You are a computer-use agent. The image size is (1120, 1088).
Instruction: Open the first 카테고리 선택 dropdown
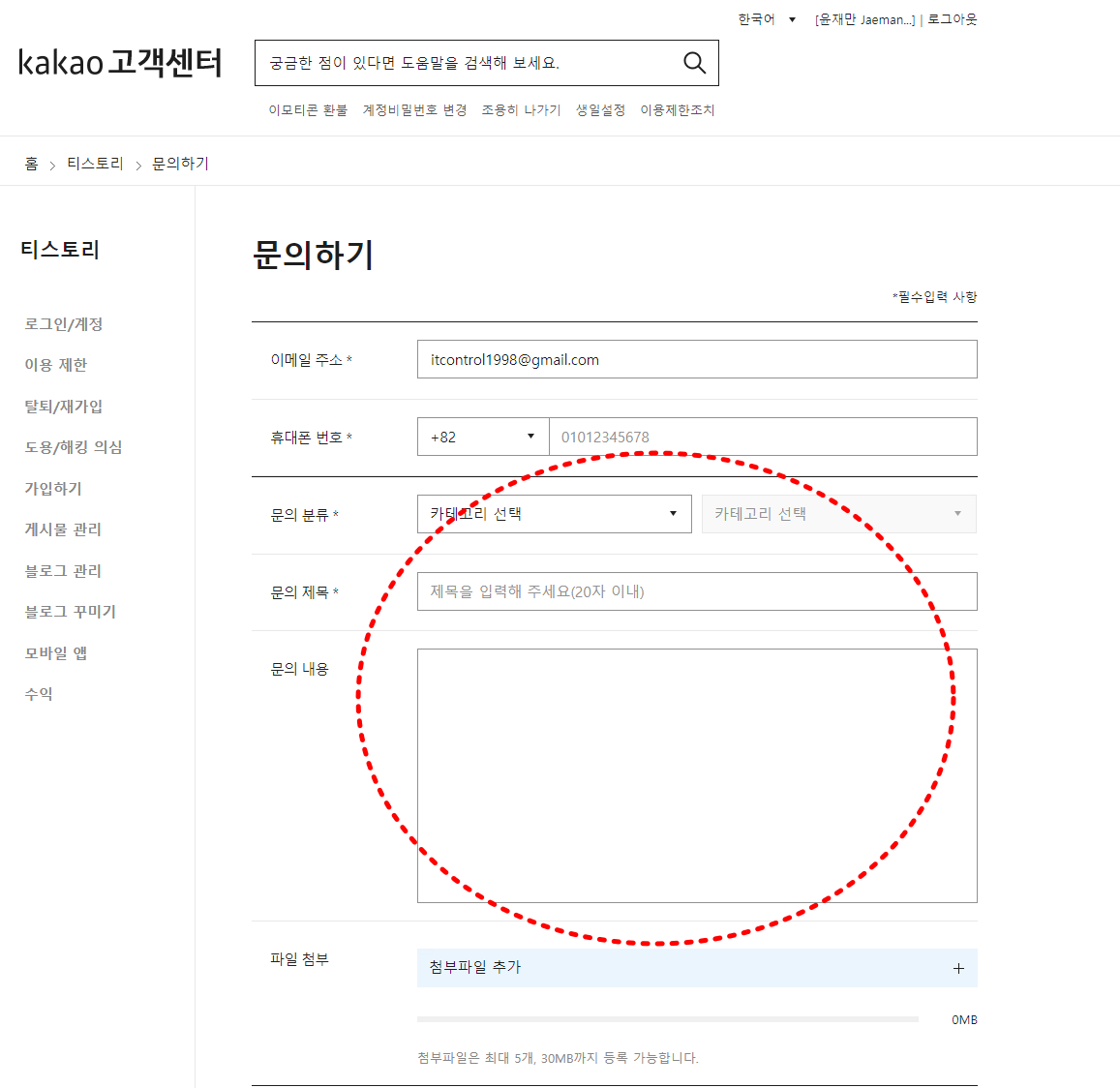pyautogui.click(x=555, y=514)
